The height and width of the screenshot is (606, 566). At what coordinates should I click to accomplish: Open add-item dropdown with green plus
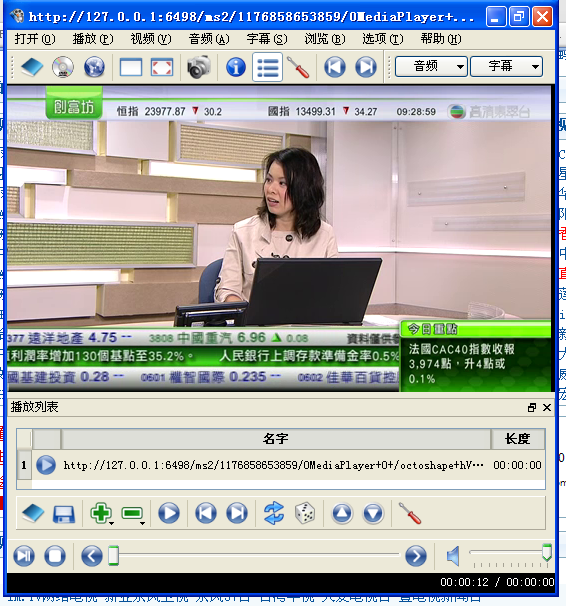tap(101, 513)
